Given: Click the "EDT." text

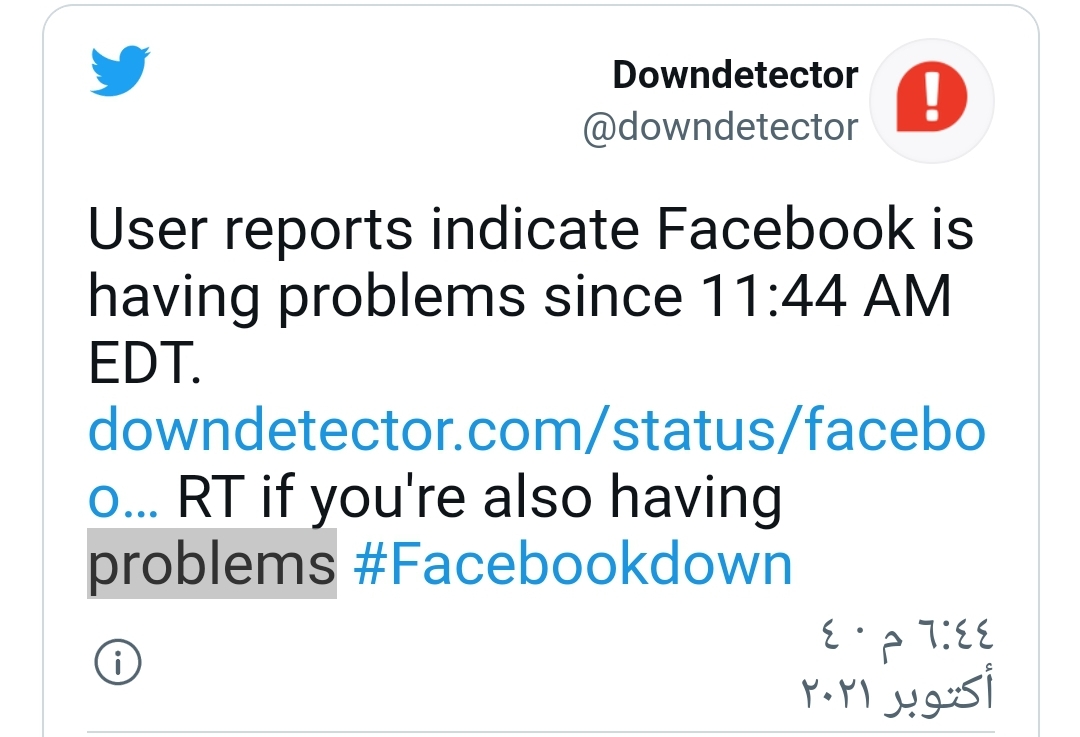Looking at the screenshot, I should pyautogui.click(x=146, y=365).
